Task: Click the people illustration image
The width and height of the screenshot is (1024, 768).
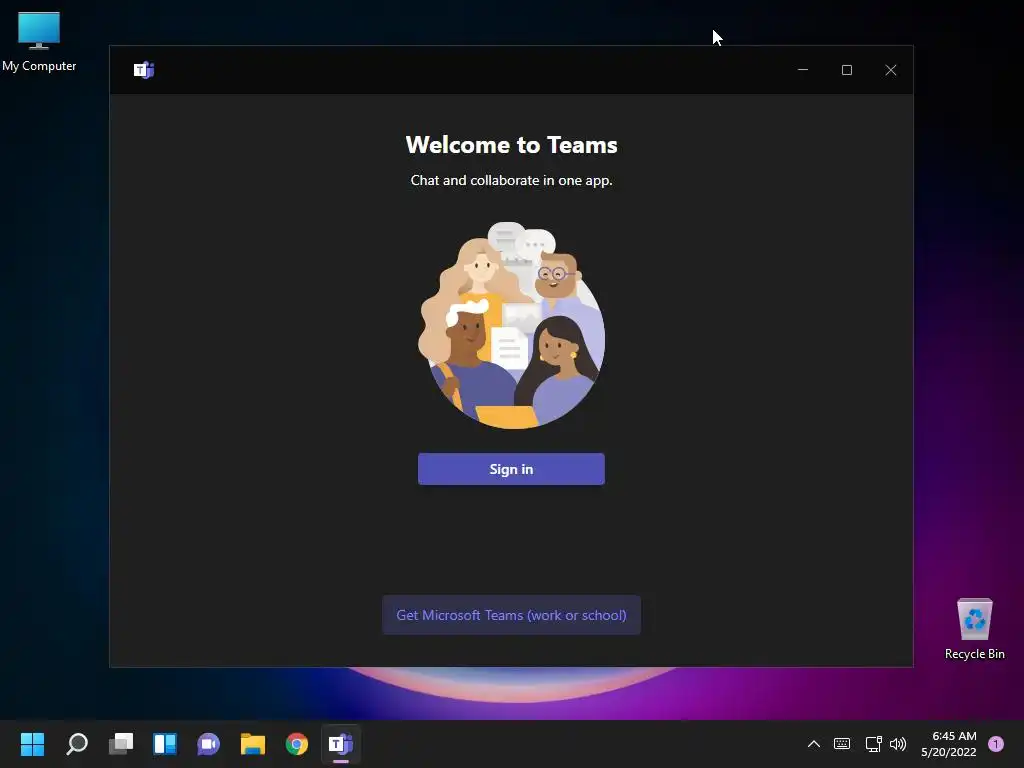Action: coord(511,325)
